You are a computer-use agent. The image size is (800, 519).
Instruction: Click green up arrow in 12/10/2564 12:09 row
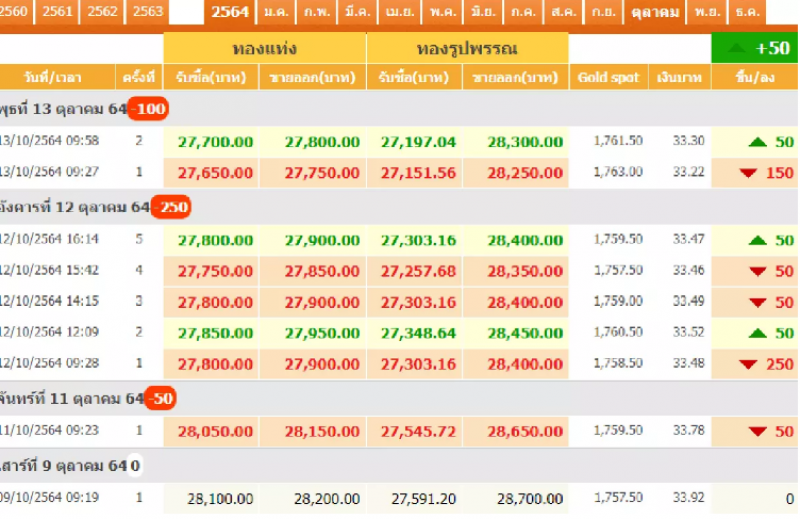(x=758, y=333)
